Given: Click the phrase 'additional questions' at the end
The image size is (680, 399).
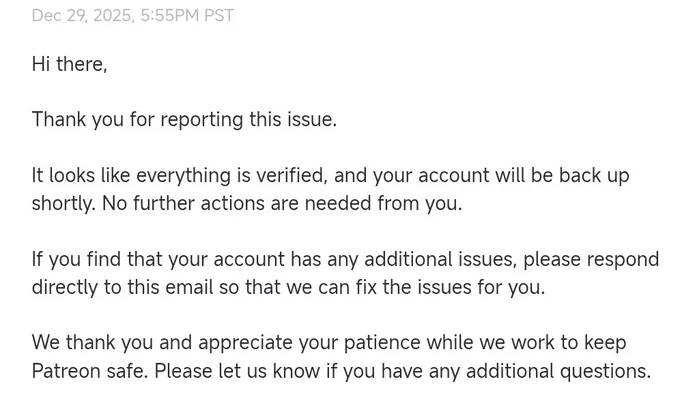Looking at the screenshot, I should [559, 371].
